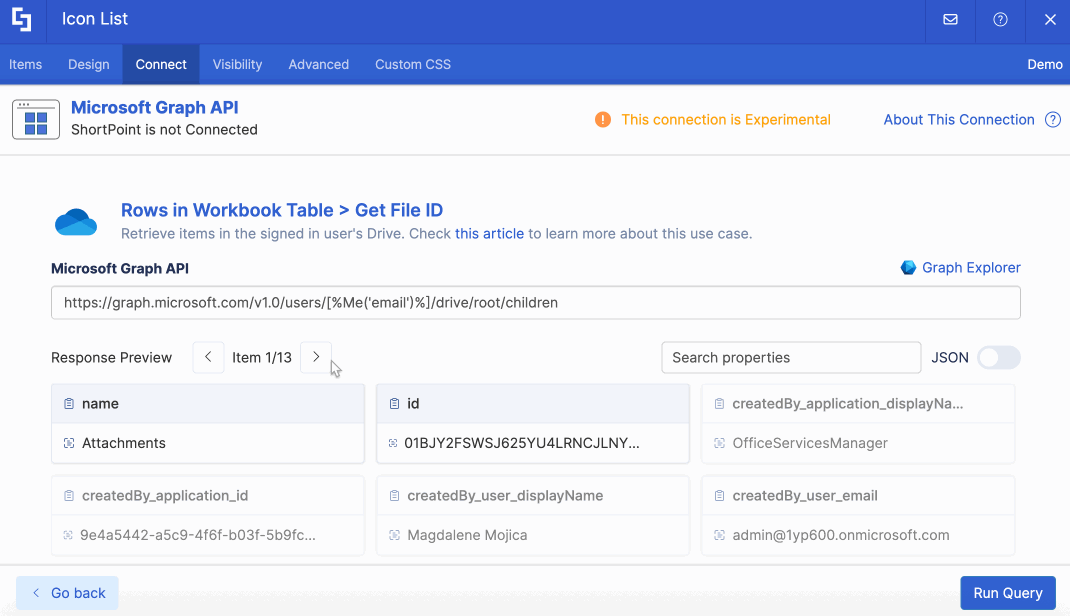Select the 9e4a5442-a5c9 application id value
Screen dimensions: 1070x616
(x=208, y=536)
